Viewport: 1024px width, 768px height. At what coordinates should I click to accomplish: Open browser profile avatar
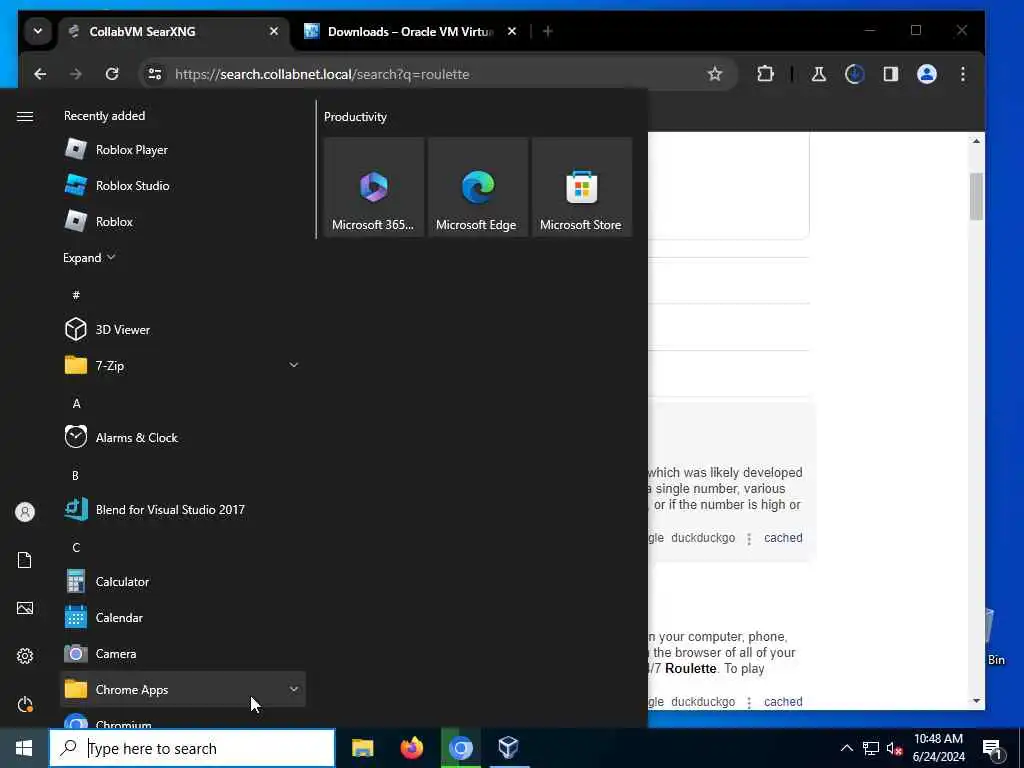click(927, 74)
